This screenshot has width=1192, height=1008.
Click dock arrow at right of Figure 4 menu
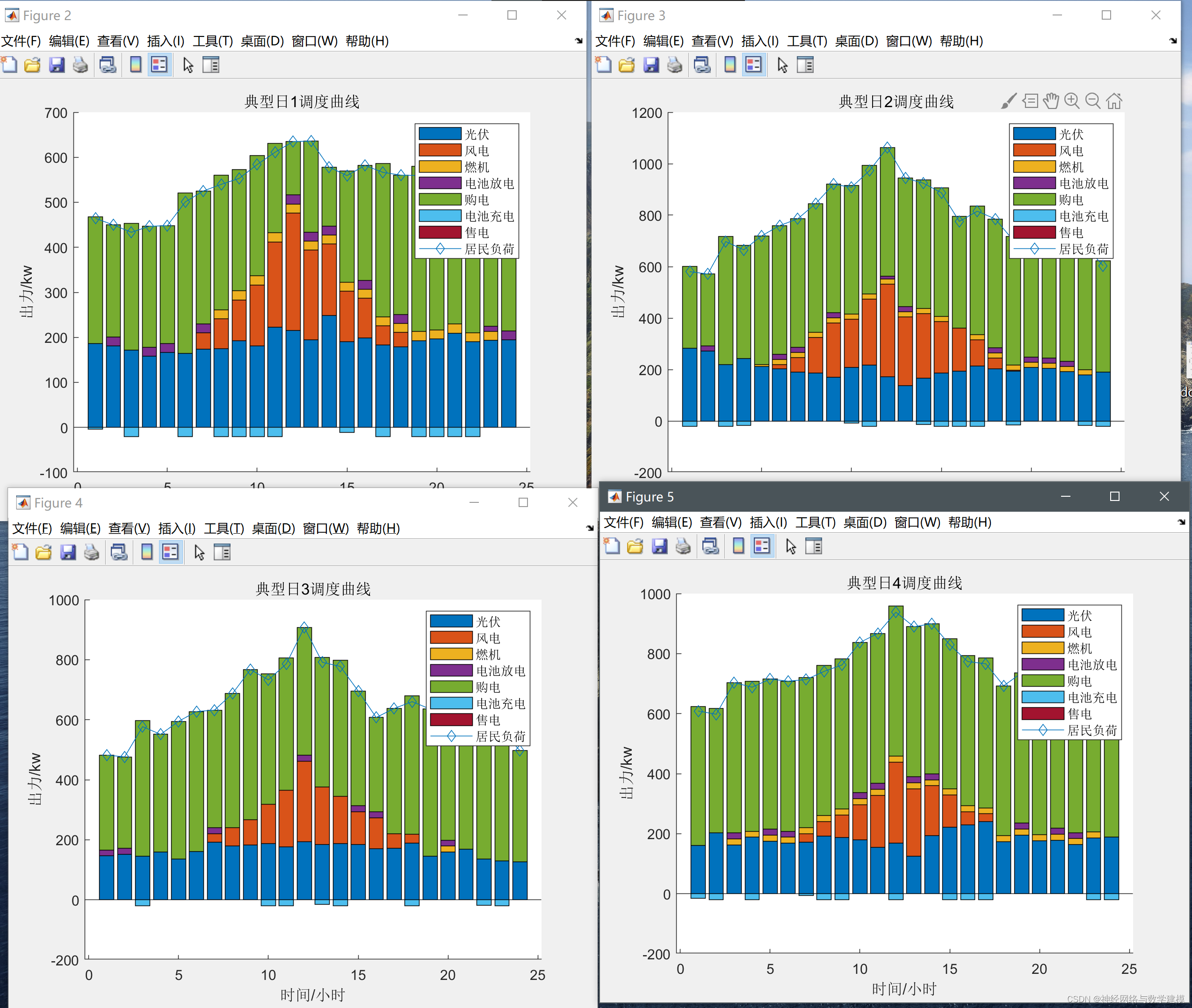click(589, 528)
